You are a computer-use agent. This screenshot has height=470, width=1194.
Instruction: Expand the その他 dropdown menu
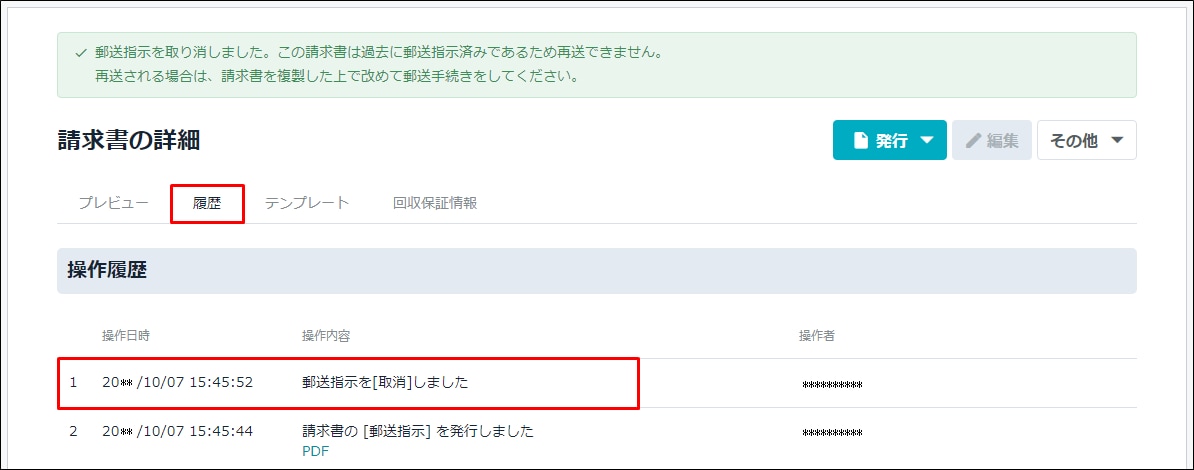click(1087, 140)
